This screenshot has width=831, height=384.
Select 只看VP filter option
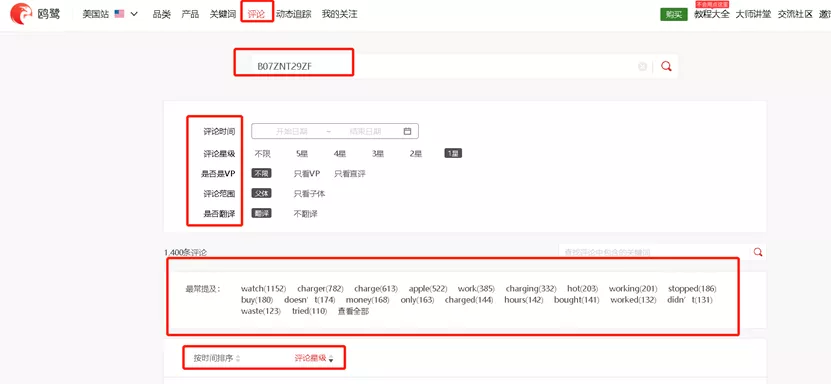tap(307, 174)
